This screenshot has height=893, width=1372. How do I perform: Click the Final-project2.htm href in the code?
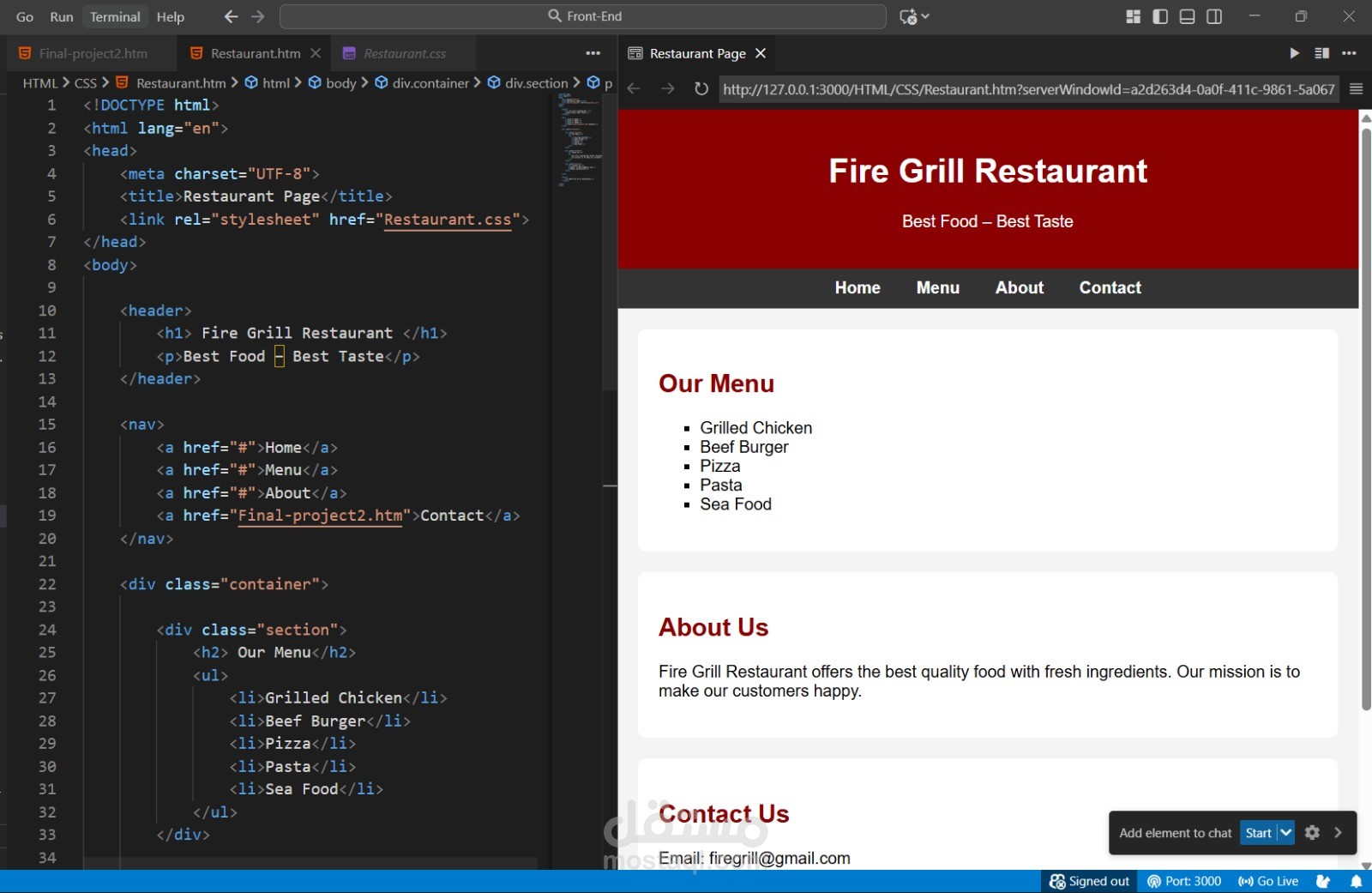[x=320, y=516]
